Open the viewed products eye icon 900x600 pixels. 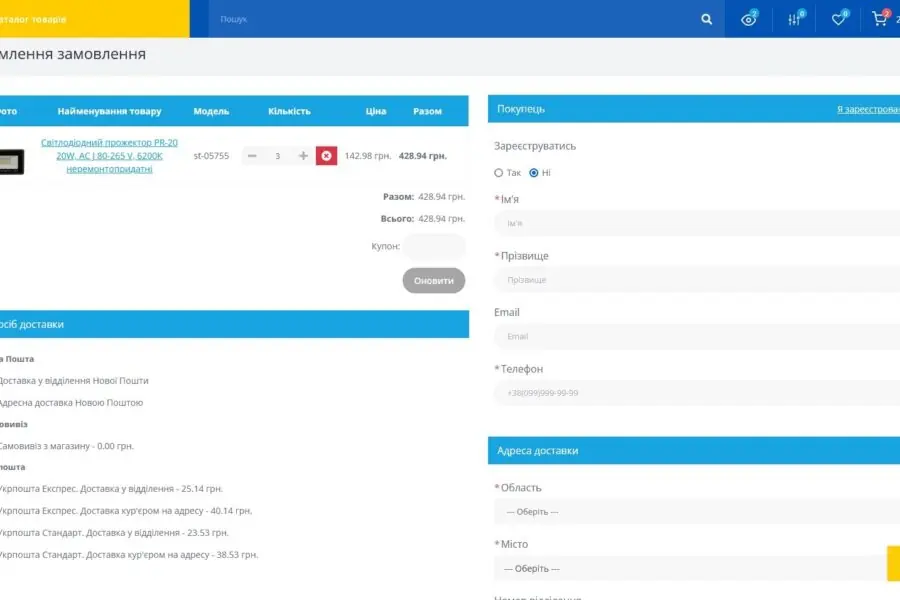click(748, 19)
